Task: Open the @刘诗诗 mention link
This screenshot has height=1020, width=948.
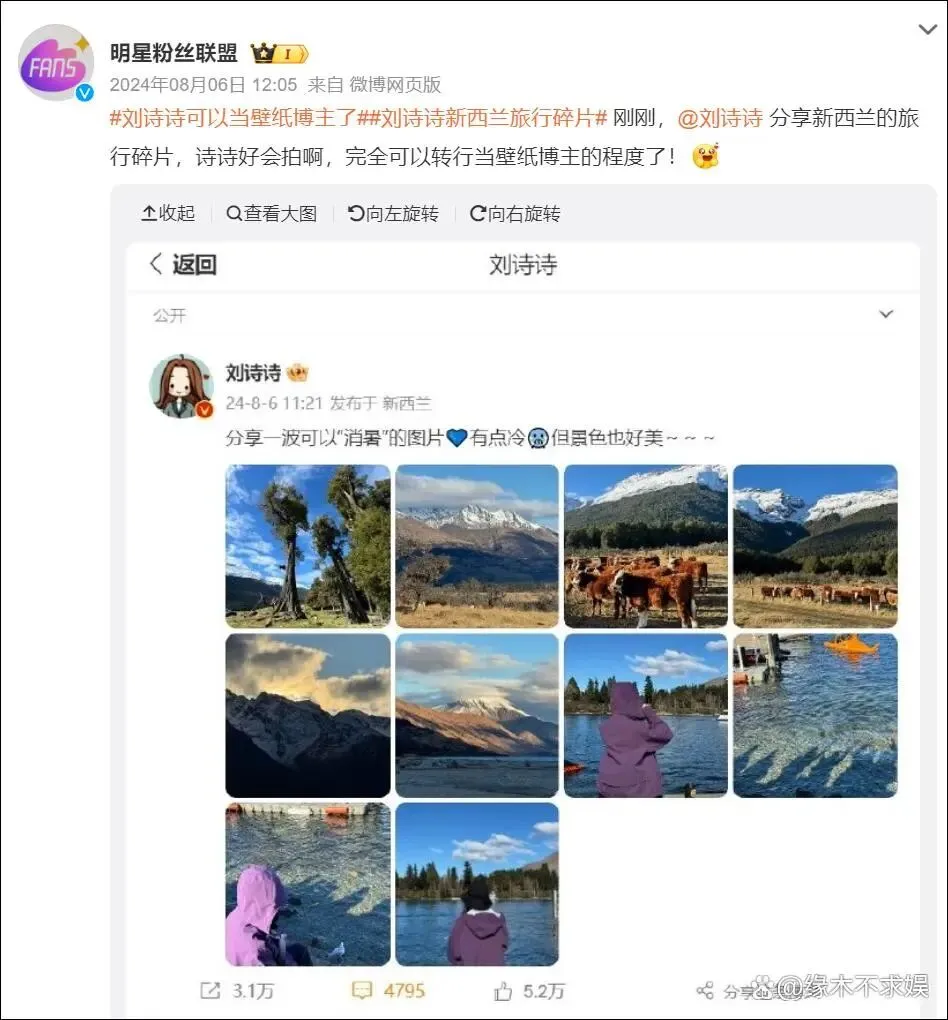Action: point(720,118)
